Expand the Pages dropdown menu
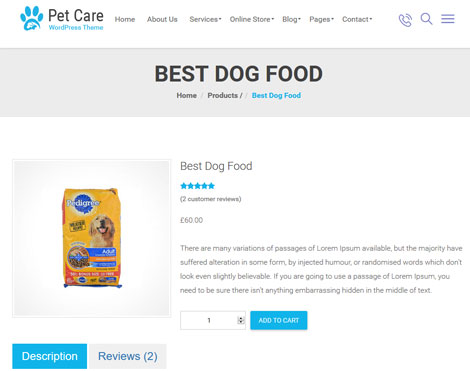 click(x=321, y=19)
